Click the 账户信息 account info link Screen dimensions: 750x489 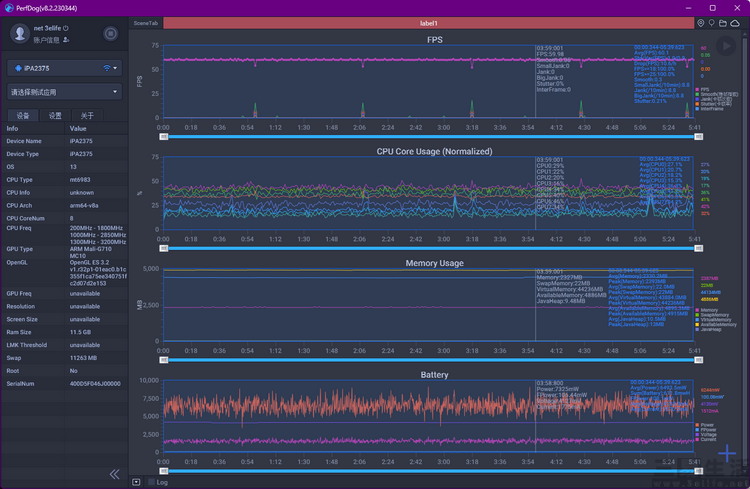[x=46, y=40]
